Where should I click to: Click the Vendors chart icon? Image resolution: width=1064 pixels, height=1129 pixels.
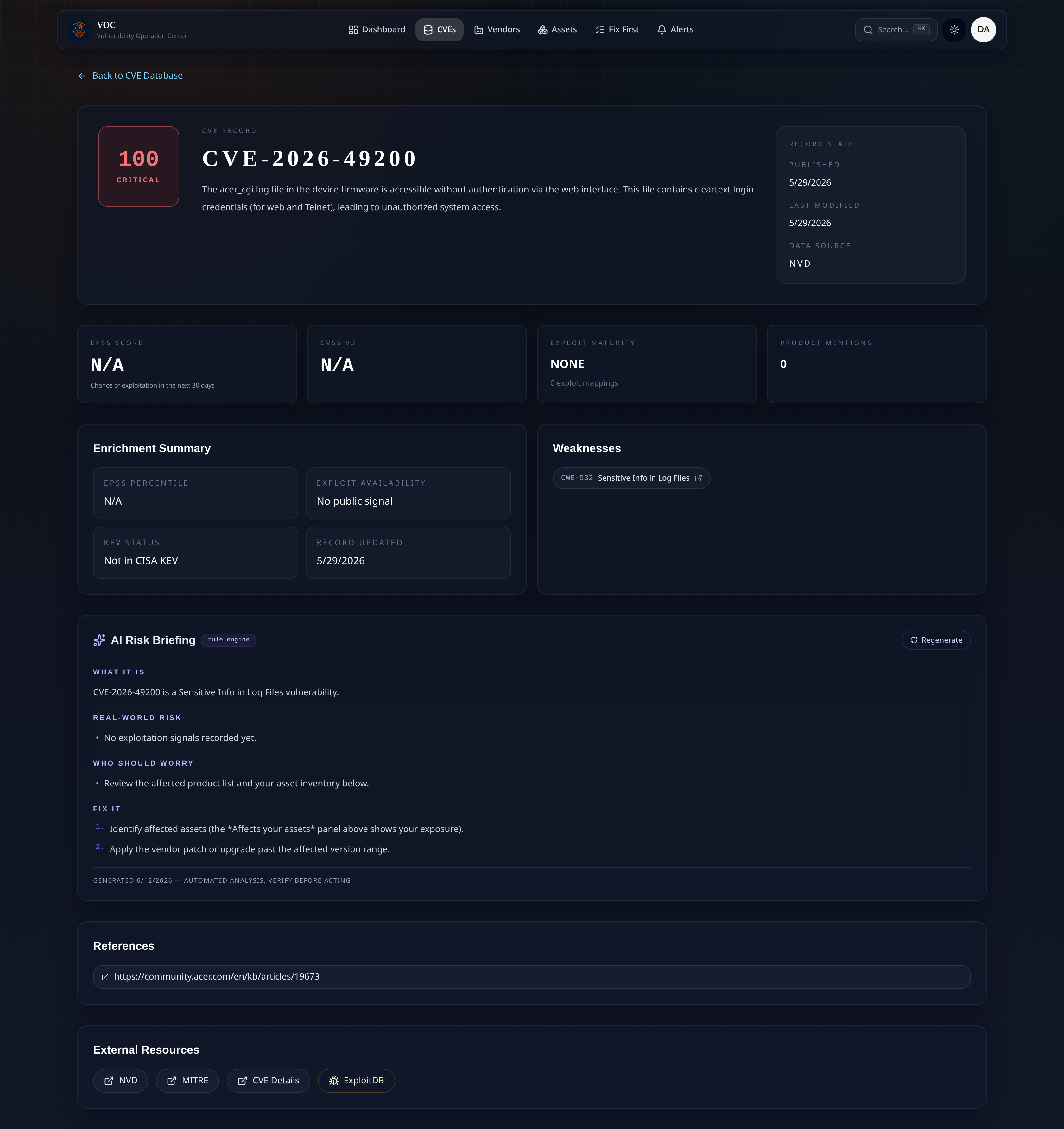click(478, 29)
